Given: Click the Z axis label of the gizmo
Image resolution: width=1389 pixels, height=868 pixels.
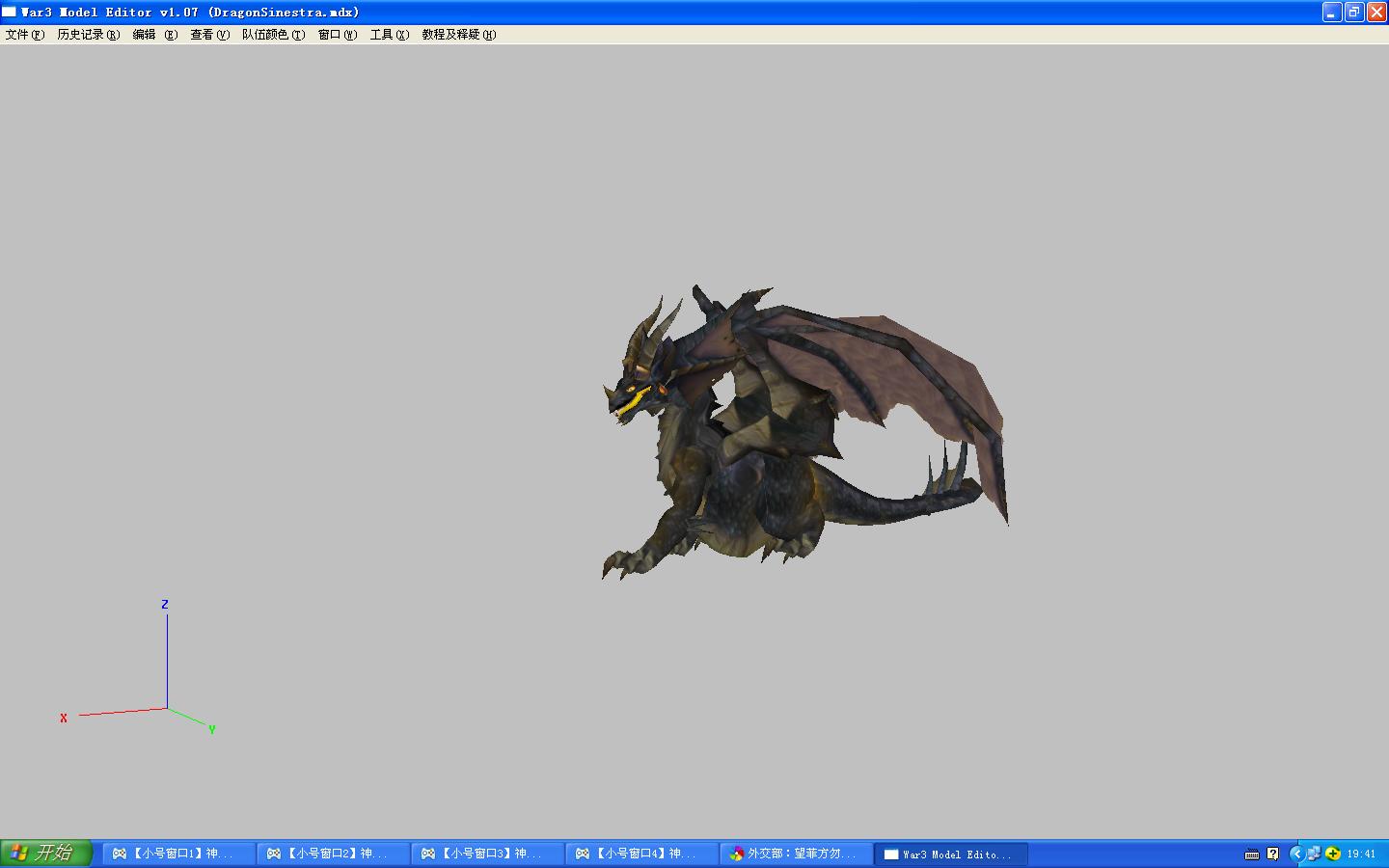Looking at the screenshot, I should pyautogui.click(x=165, y=605).
